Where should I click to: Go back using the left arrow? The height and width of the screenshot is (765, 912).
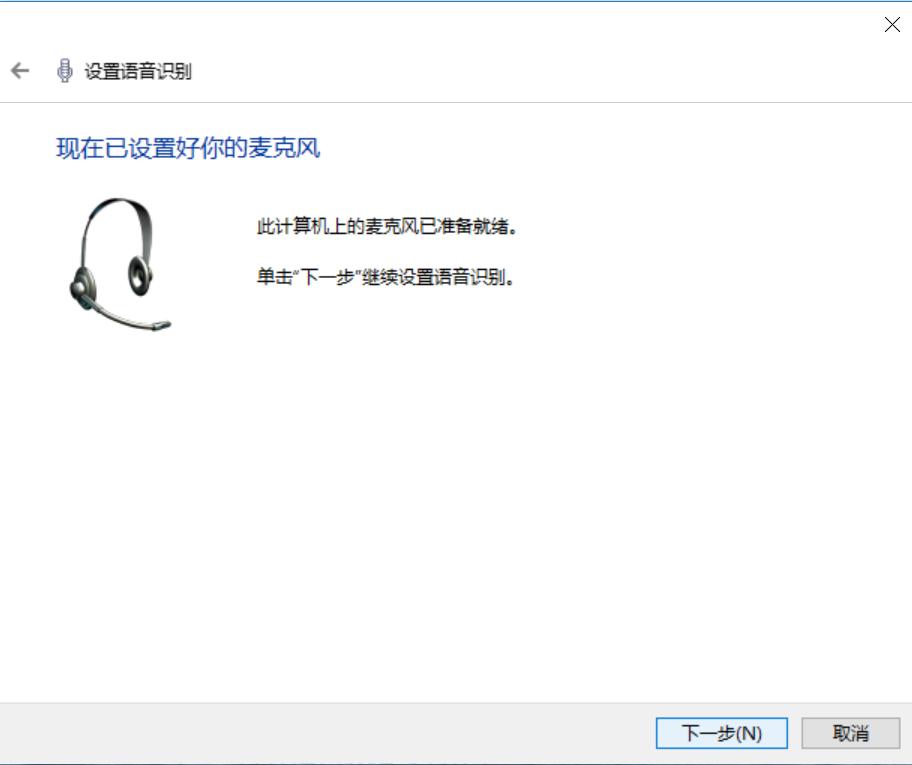pos(20,71)
